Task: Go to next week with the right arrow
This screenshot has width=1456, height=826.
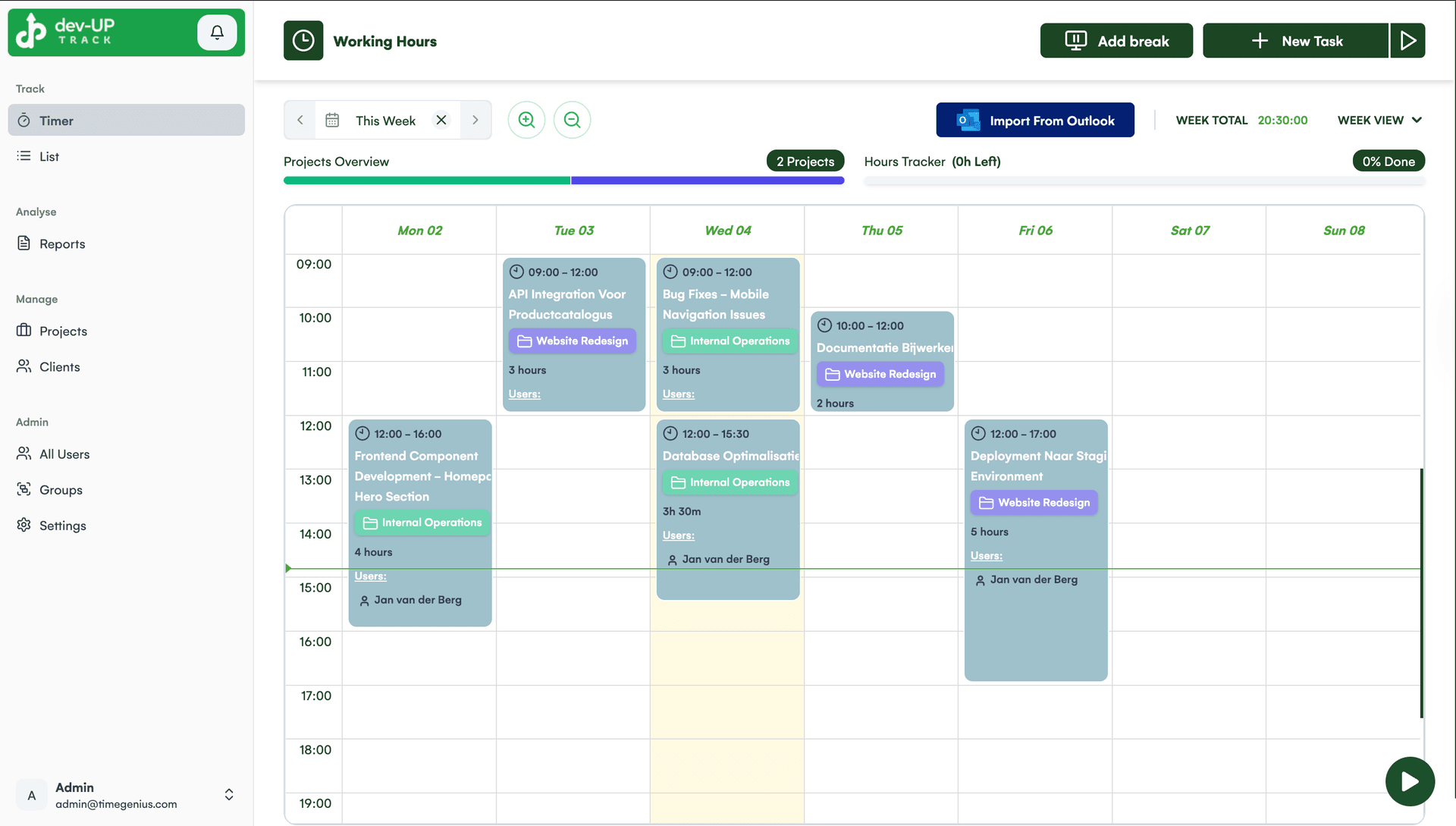Action: [475, 119]
